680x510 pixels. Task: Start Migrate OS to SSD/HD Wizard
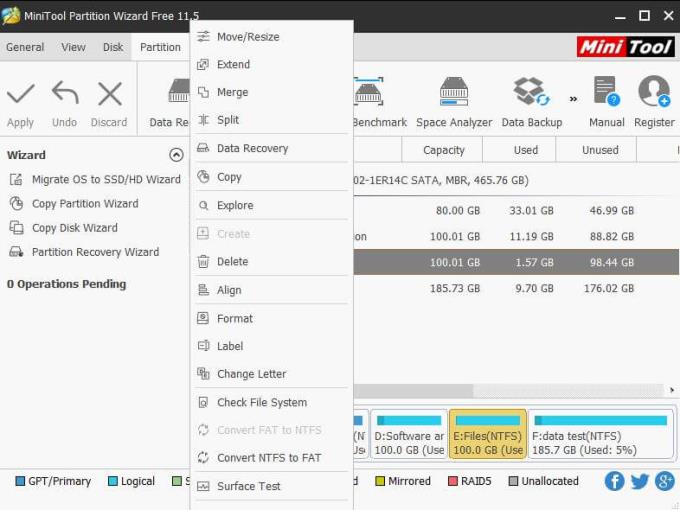95,179
